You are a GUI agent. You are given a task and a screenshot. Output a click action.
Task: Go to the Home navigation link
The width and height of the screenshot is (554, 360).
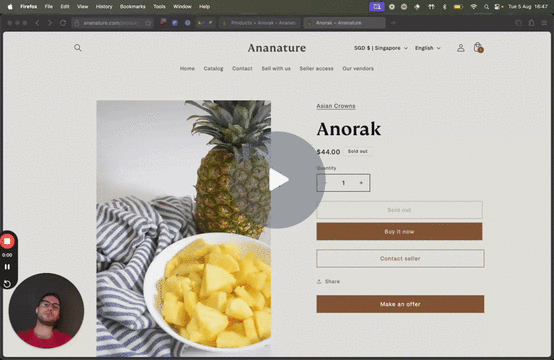[x=187, y=69]
